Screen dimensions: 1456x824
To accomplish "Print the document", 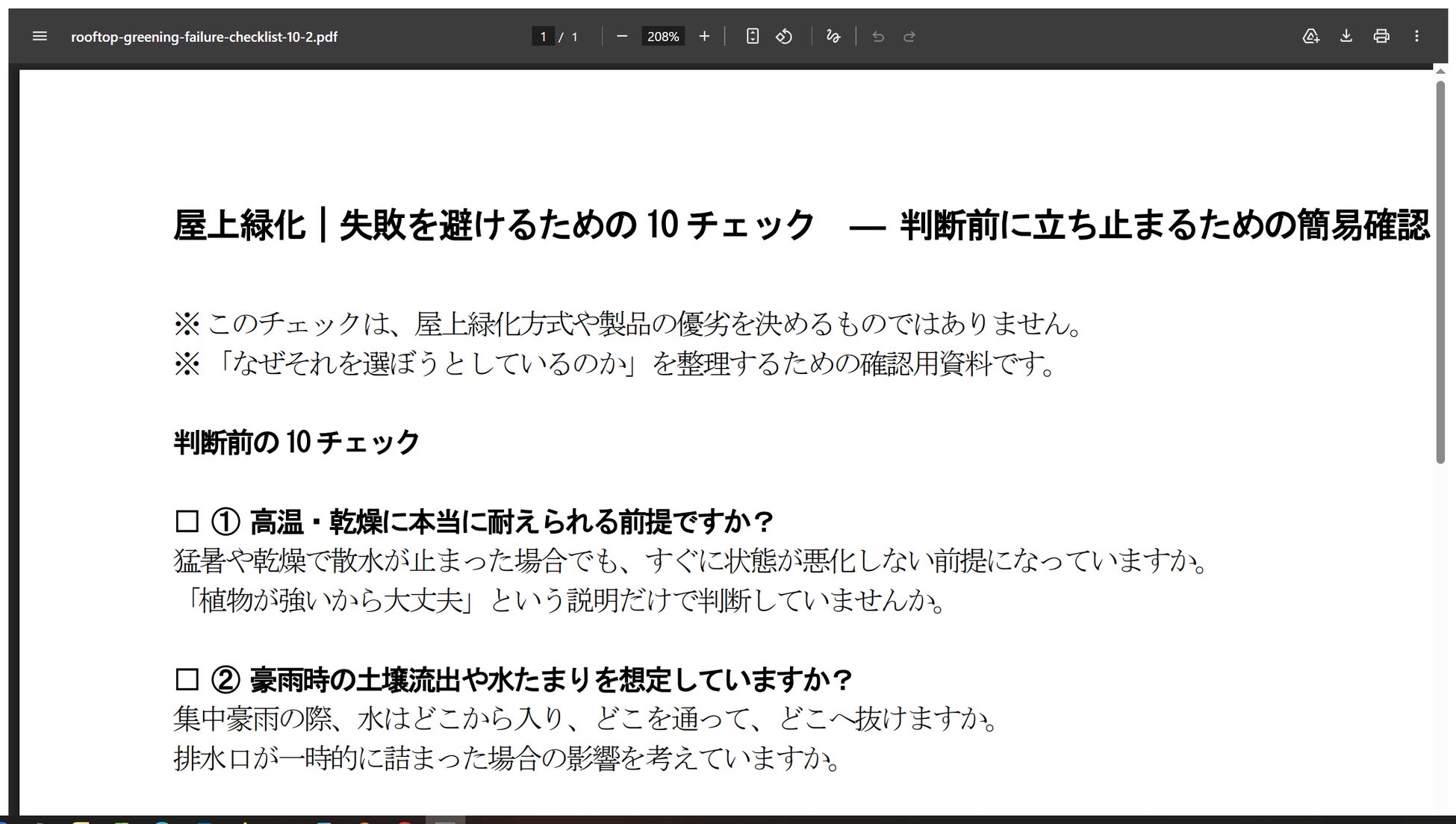I will coord(1381,37).
